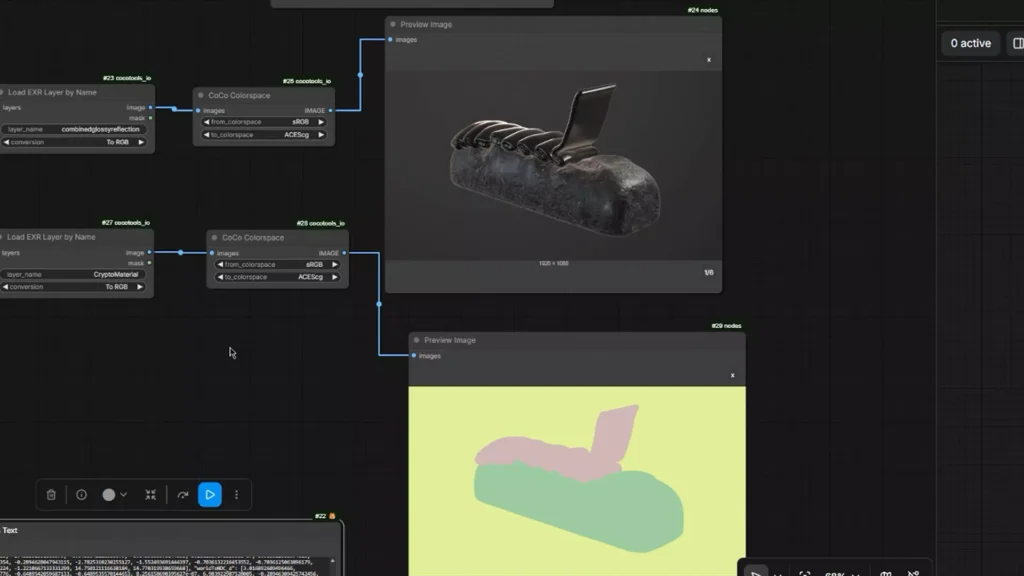Open the three-dot more options menu
Viewport: 1024px width, 576px height.
pyautogui.click(x=236, y=495)
